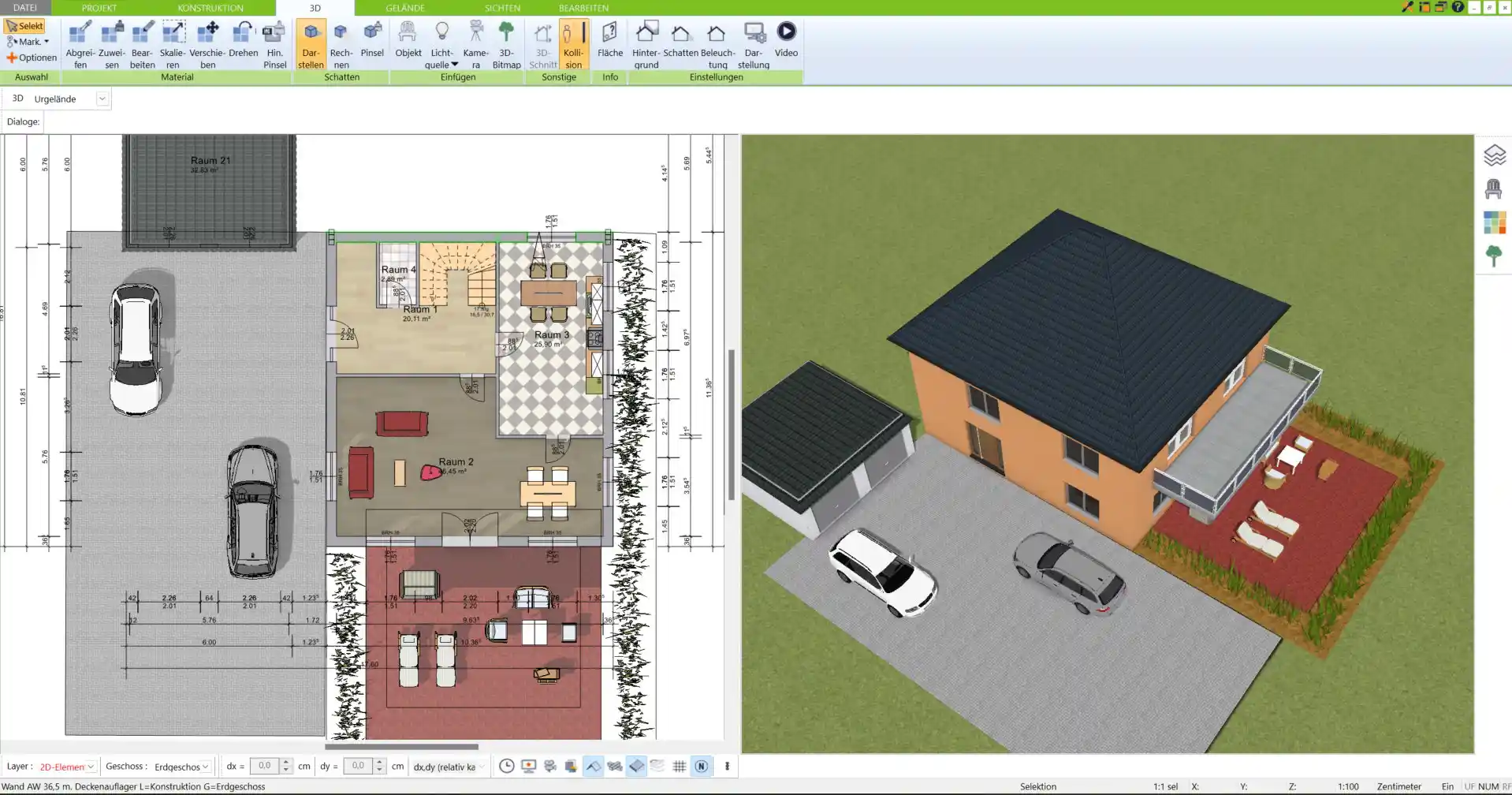The height and width of the screenshot is (795, 1512).
Task: Increase dx value with stepper up
Action: 286,762
